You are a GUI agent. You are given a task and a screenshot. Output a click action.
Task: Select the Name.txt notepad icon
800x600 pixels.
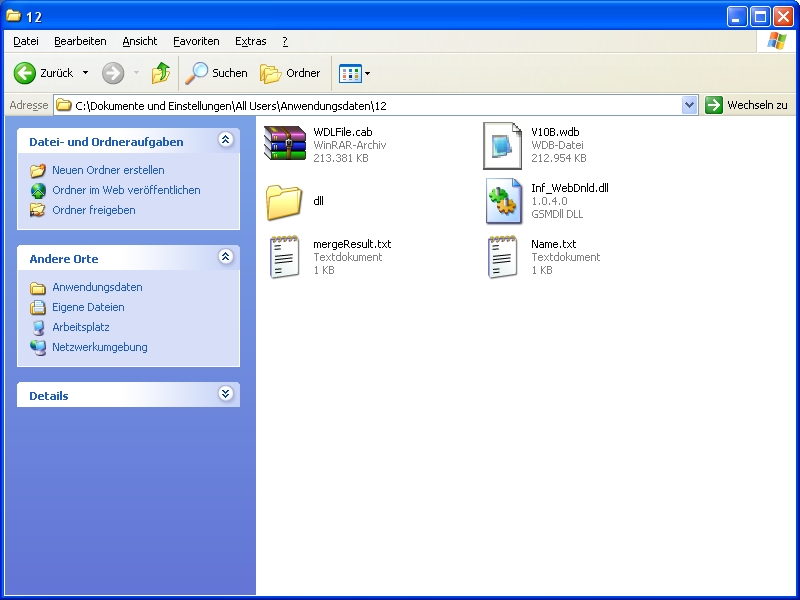503,257
